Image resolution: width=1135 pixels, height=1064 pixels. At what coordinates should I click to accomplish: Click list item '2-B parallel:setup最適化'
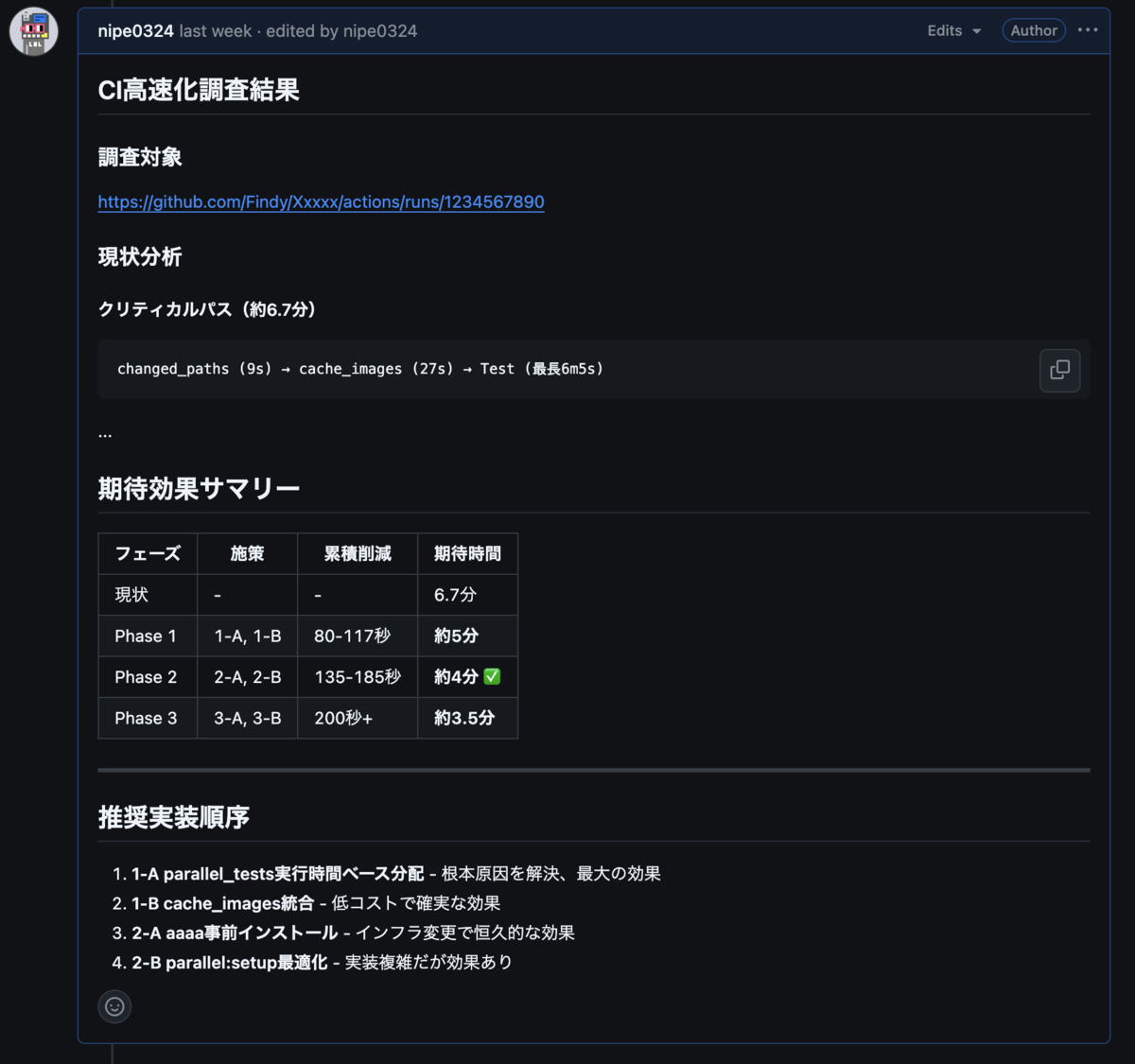tap(230, 962)
